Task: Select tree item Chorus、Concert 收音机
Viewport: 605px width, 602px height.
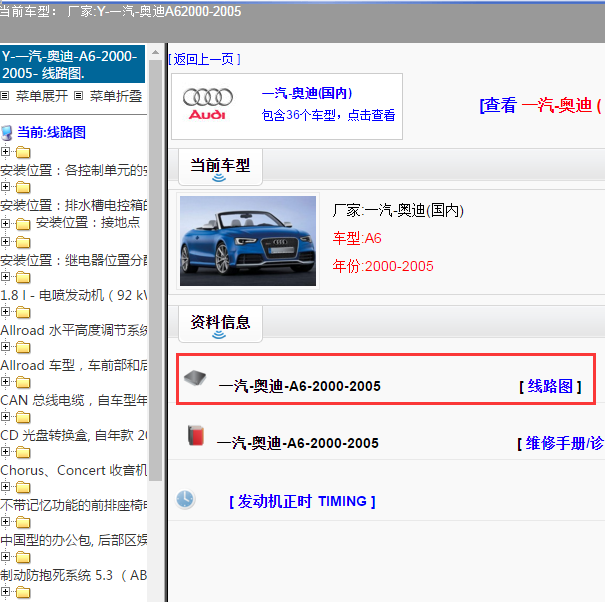Action: pyautogui.click(x=74, y=470)
